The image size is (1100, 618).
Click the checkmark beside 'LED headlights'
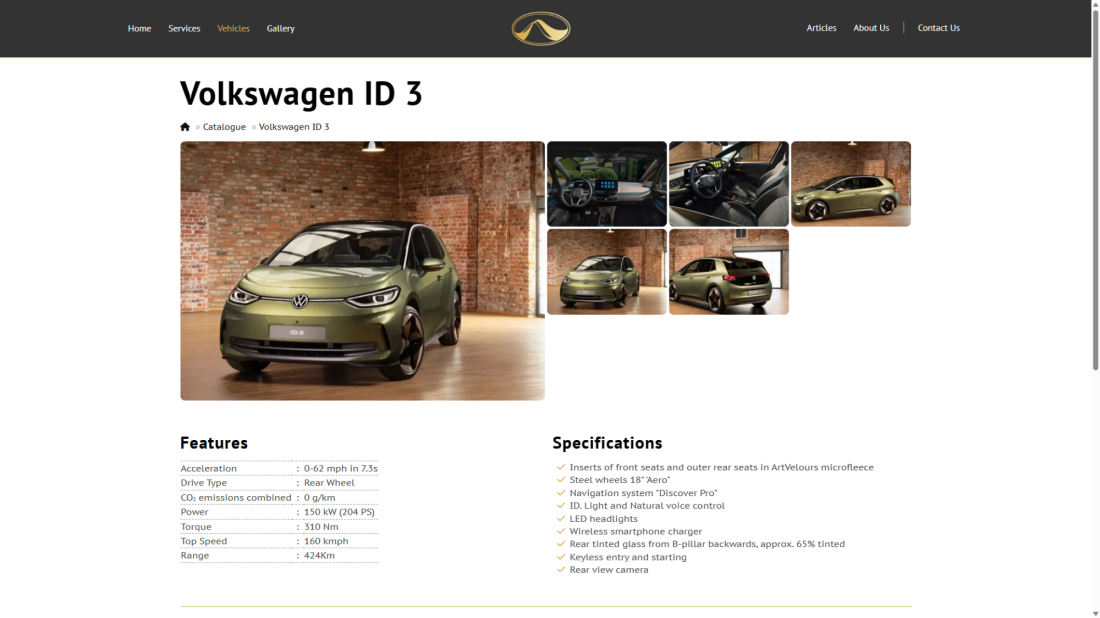(x=561, y=518)
